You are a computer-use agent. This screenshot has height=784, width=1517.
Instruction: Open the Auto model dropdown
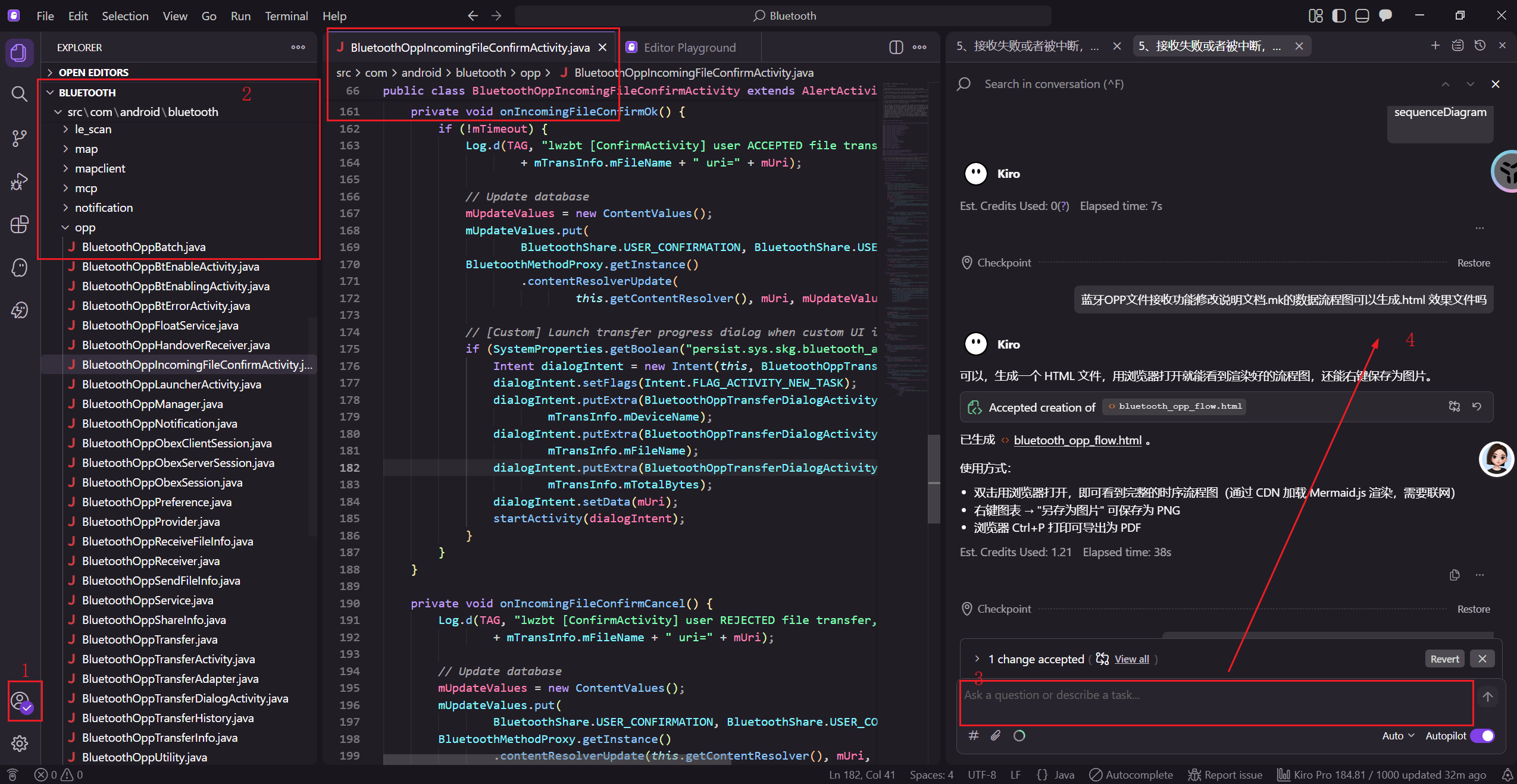(x=1397, y=736)
